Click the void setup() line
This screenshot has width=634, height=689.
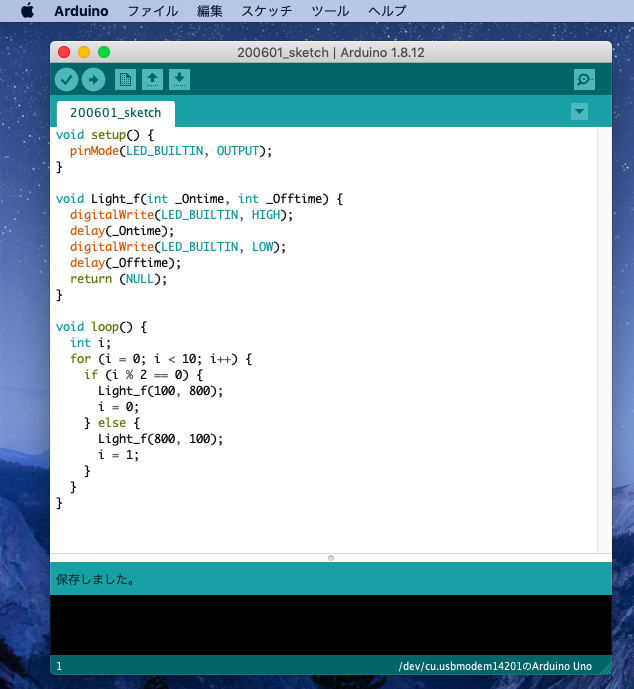point(105,135)
